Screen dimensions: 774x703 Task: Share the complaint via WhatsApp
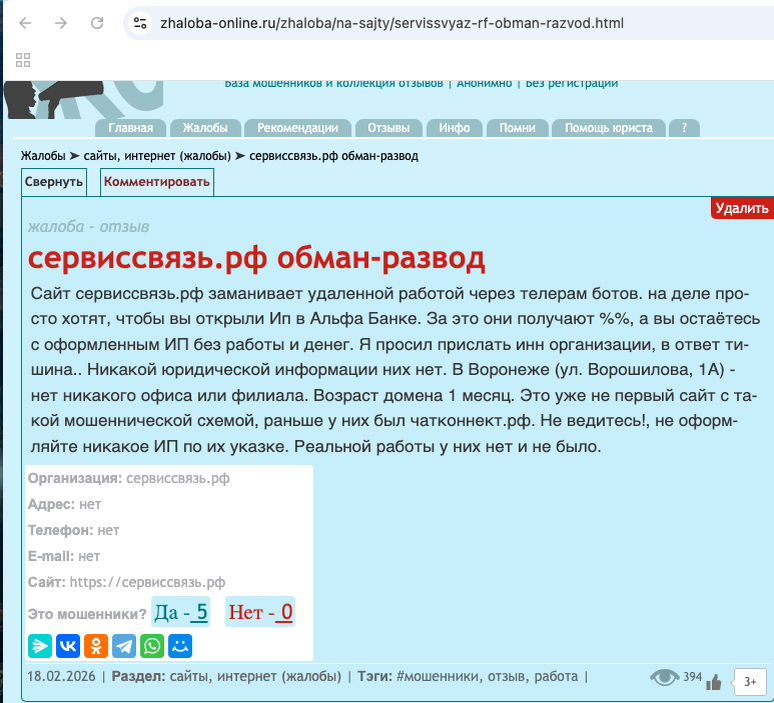(153, 646)
